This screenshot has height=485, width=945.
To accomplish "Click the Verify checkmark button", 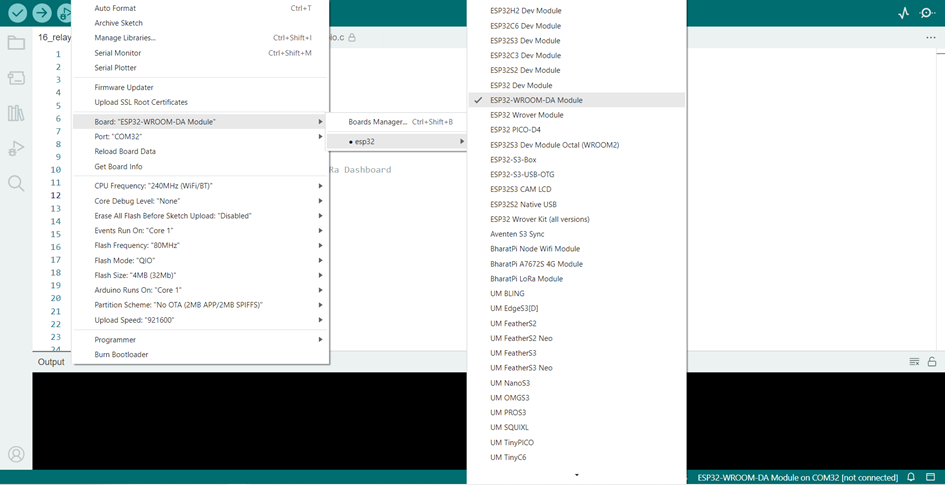I will 17,12.
